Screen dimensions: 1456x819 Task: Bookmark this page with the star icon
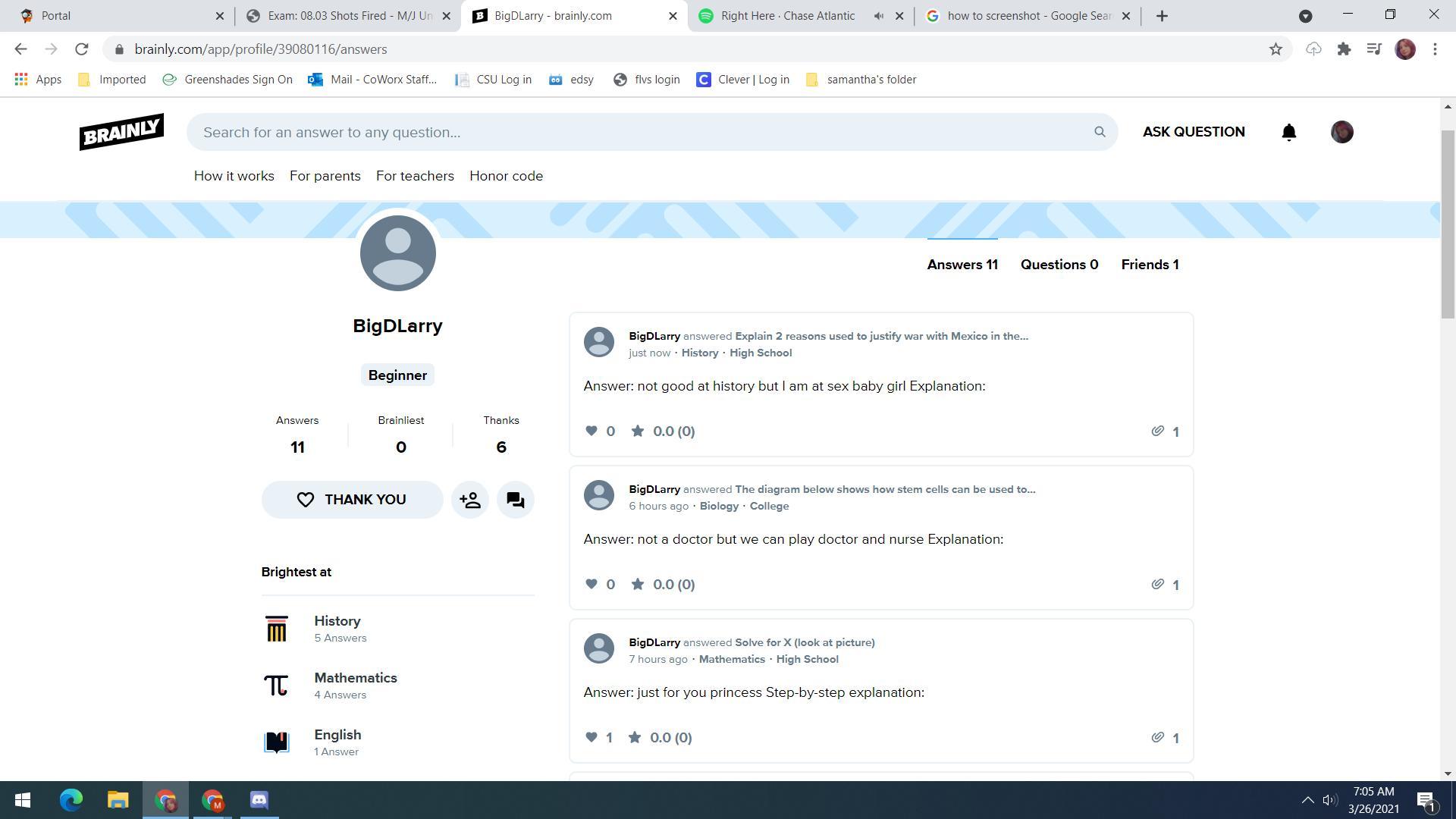coord(1276,49)
